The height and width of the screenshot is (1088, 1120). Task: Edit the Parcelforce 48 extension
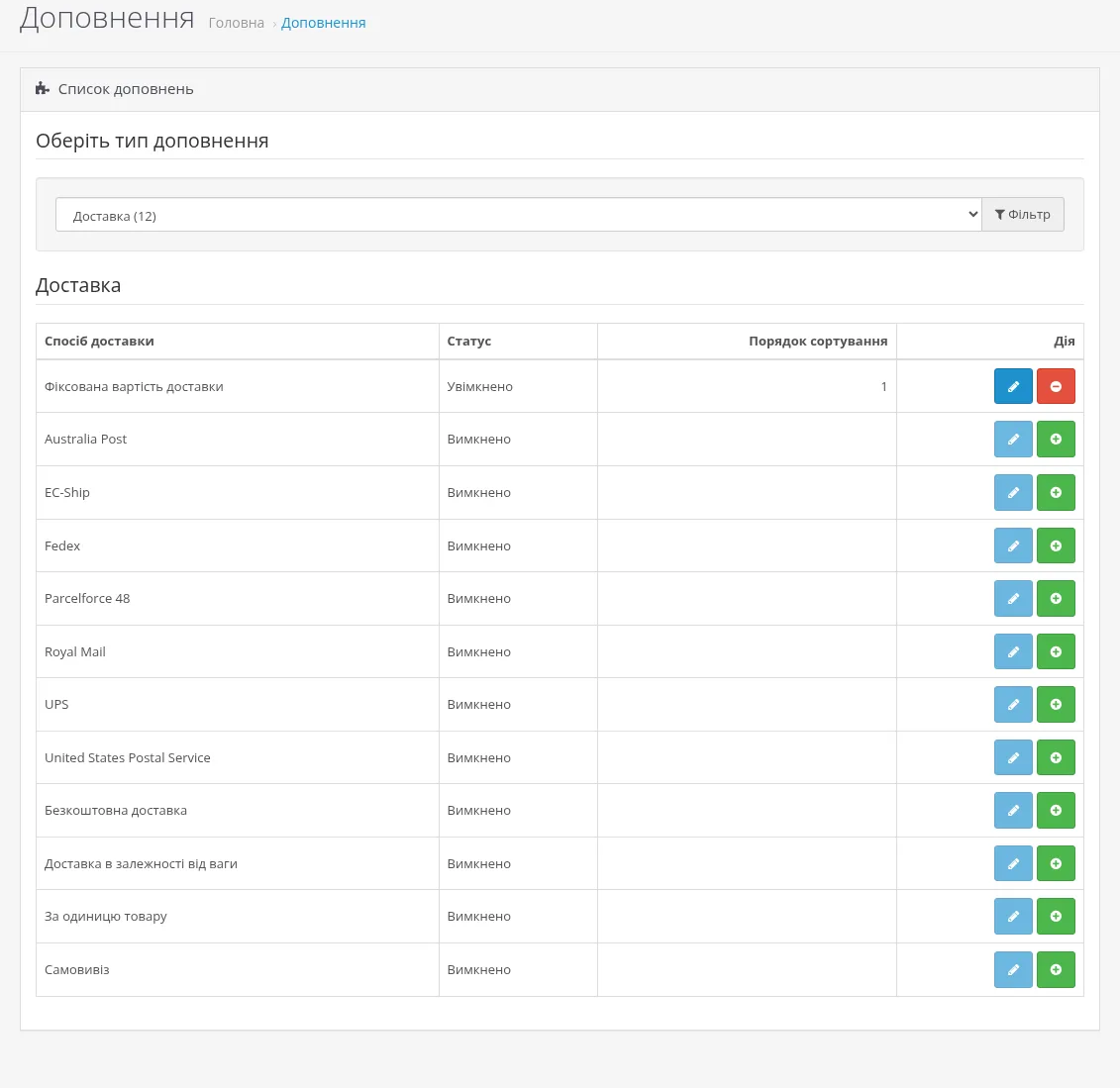tap(1013, 598)
